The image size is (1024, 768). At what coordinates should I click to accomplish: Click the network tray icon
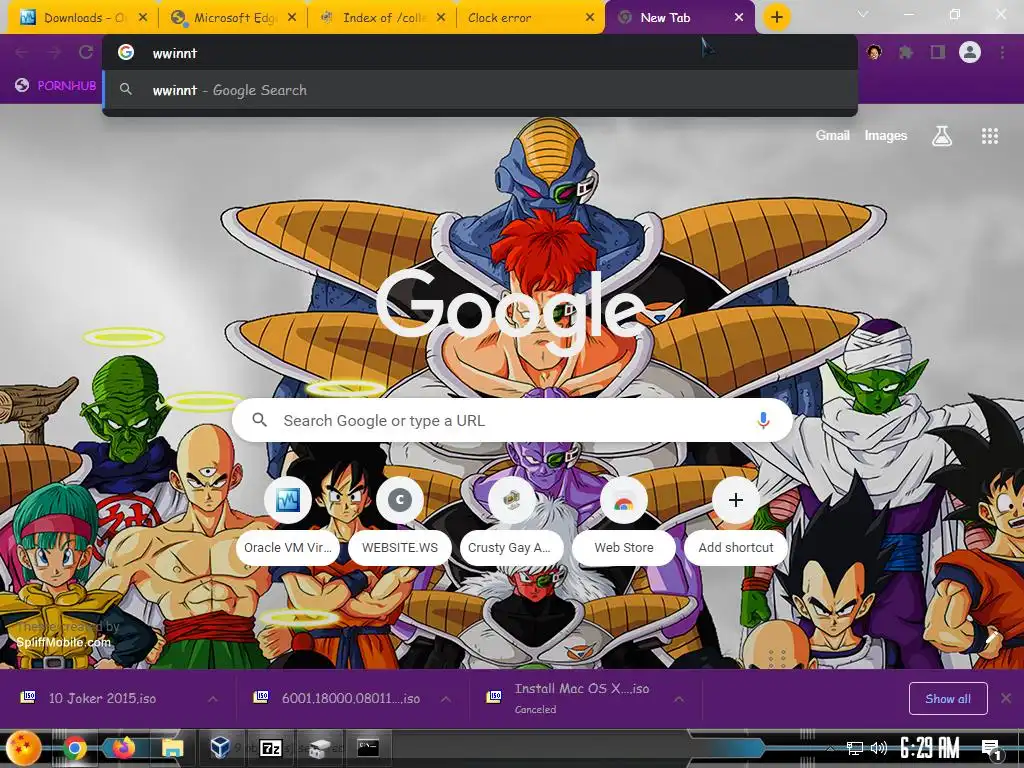coord(854,748)
